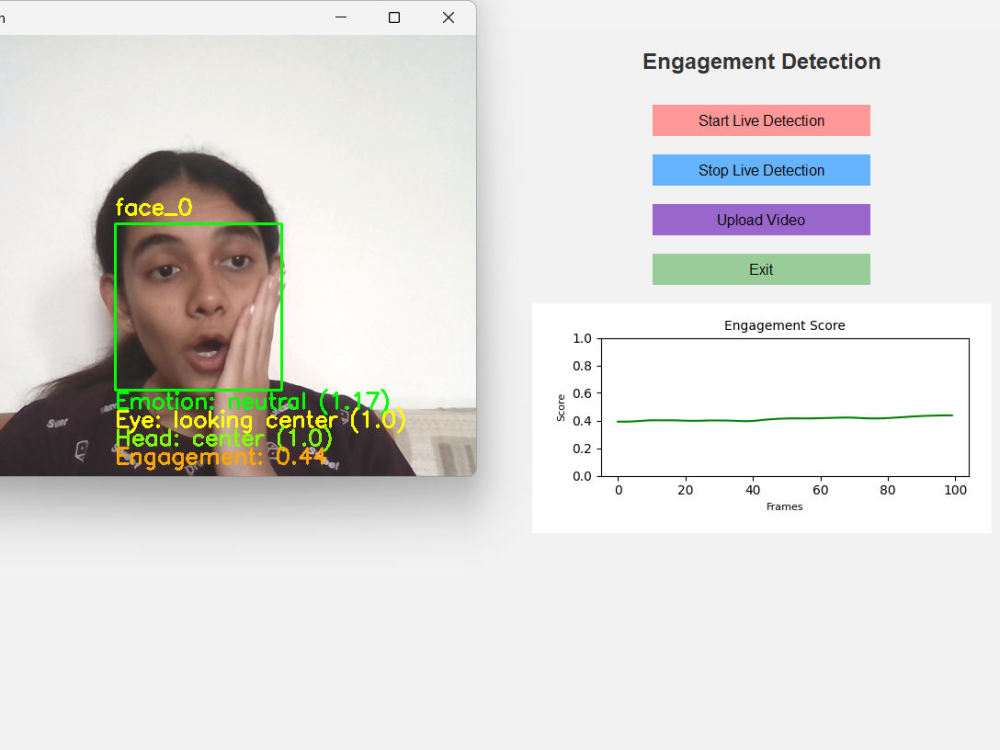Click the Stop Live Detection button

tap(761, 170)
